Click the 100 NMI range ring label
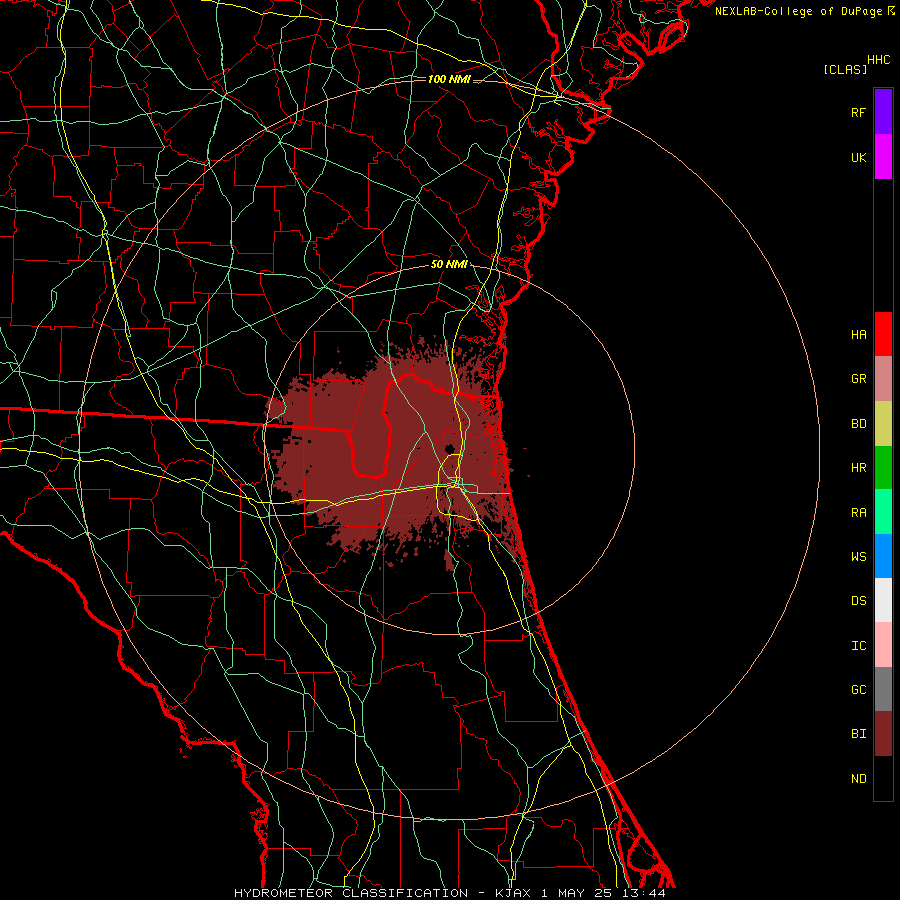Image resolution: width=900 pixels, height=900 pixels. pos(449,79)
